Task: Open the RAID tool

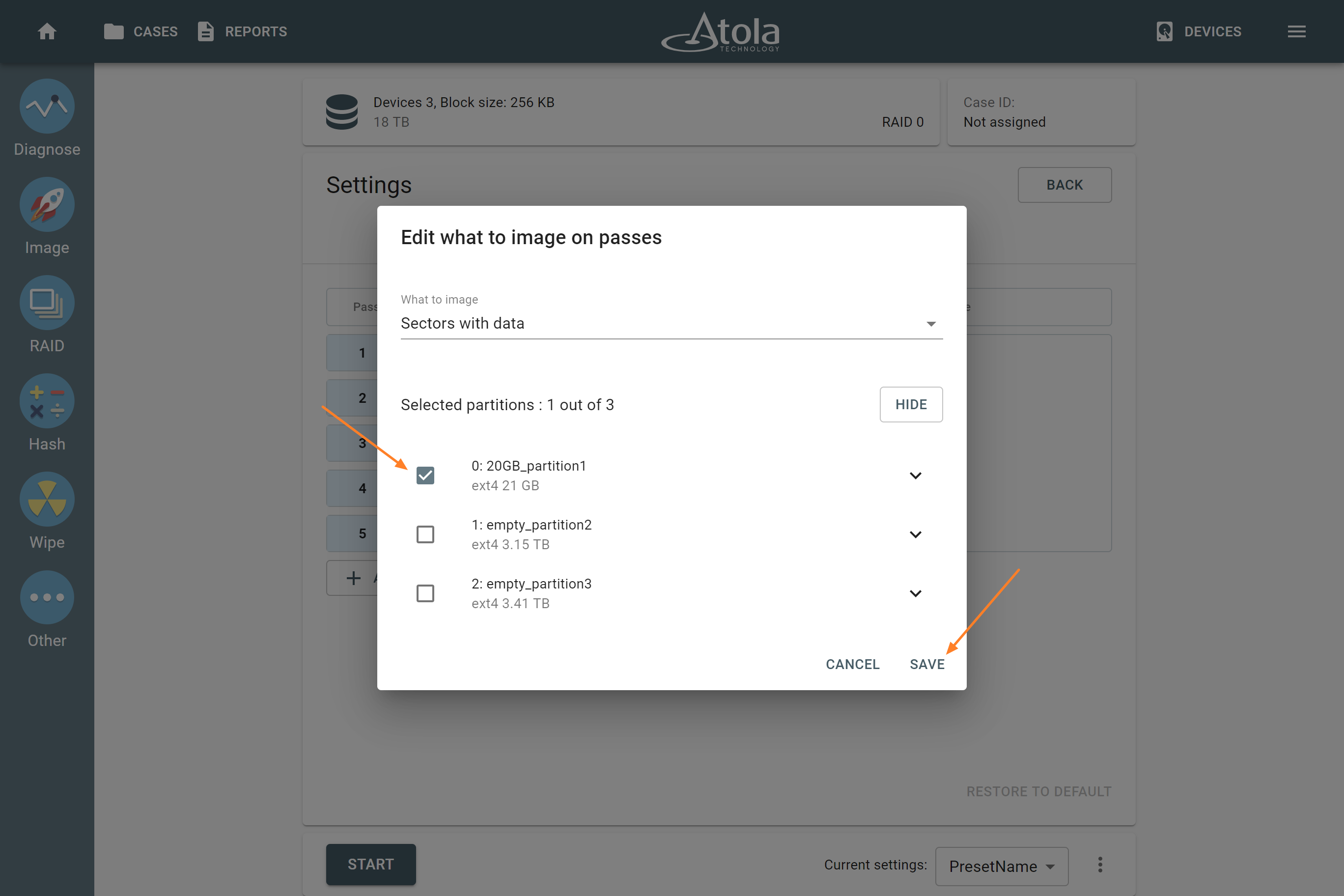Action: click(47, 315)
